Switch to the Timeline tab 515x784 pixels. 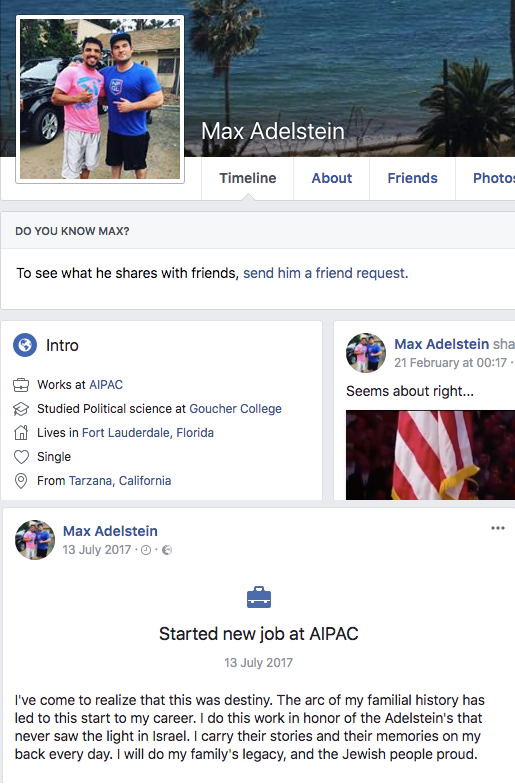(248, 178)
